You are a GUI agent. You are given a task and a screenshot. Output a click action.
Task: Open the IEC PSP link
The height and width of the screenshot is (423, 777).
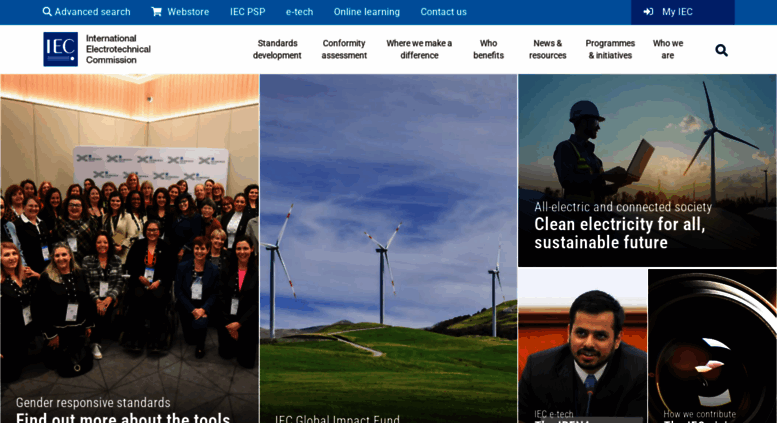pos(248,11)
